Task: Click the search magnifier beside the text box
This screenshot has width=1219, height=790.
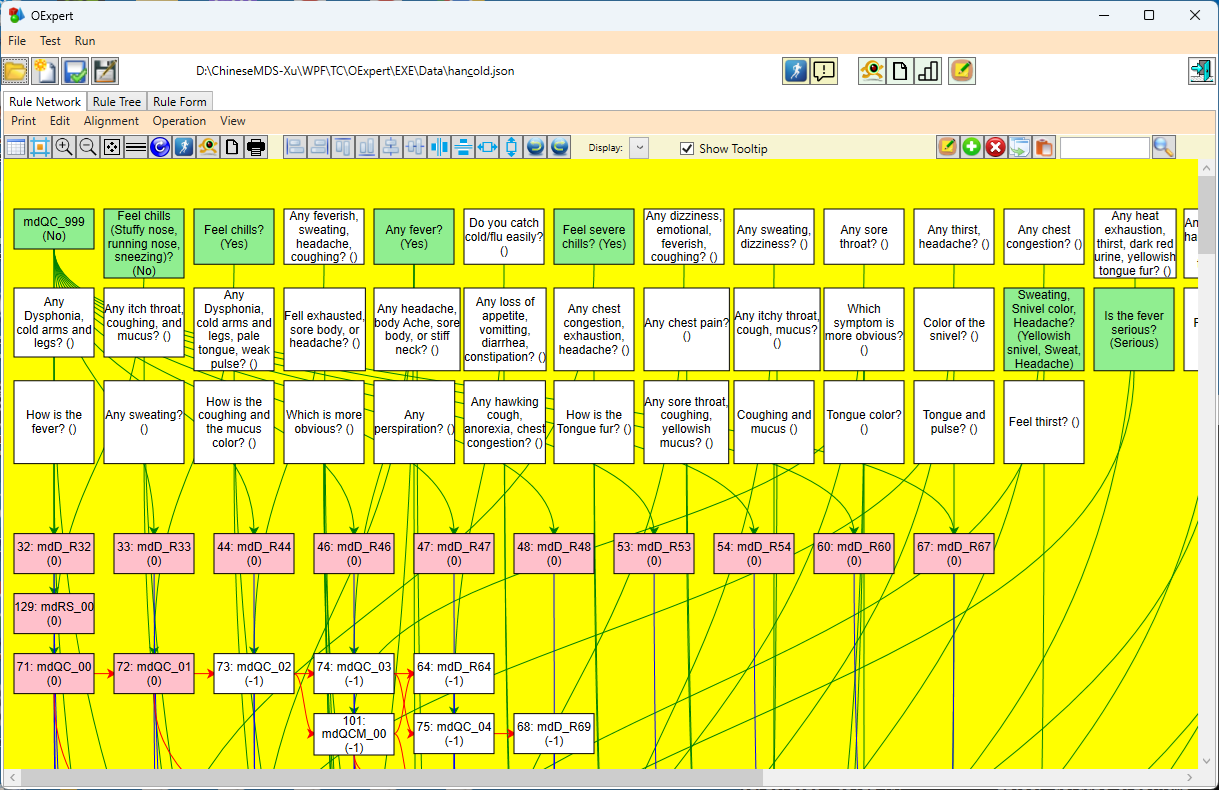Action: coord(1163,148)
